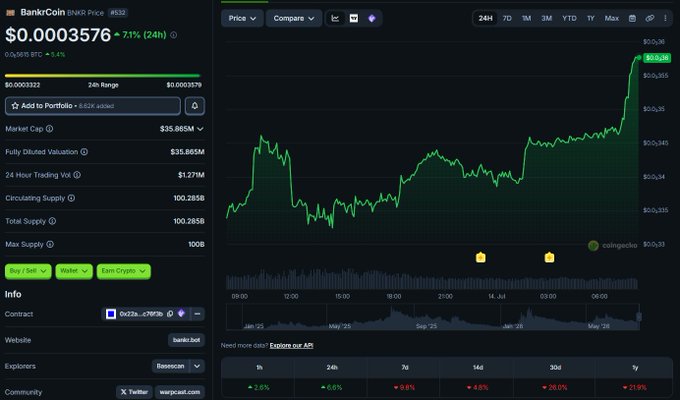The image size is (680, 400).
Task: Click the right handle of chart range navigator
Action: (638, 317)
